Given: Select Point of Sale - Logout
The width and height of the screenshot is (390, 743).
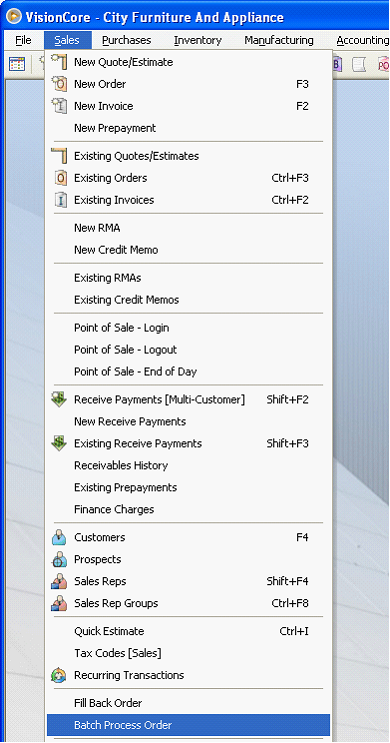Looking at the screenshot, I should tap(188, 349).
